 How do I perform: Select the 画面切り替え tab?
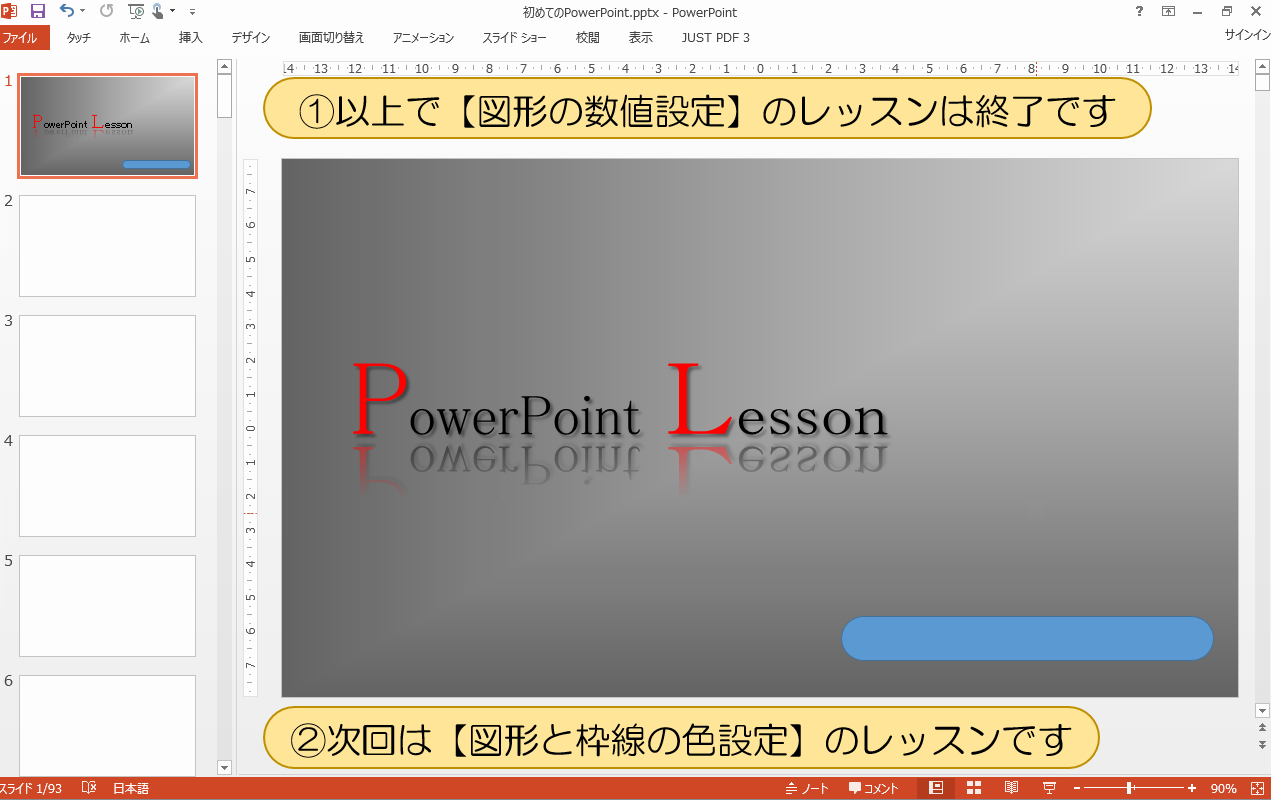click(331, 38)
